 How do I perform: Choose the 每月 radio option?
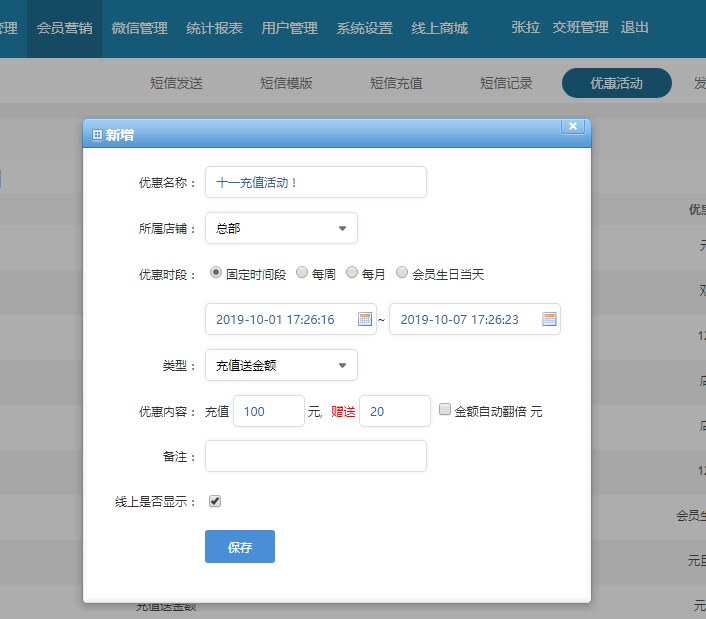(352, 273)
